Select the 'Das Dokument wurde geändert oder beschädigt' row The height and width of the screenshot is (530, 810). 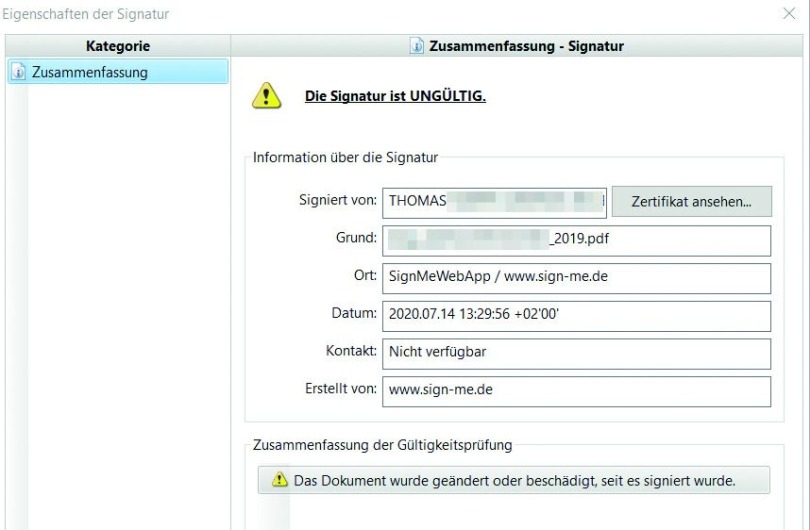click(514, 480)
